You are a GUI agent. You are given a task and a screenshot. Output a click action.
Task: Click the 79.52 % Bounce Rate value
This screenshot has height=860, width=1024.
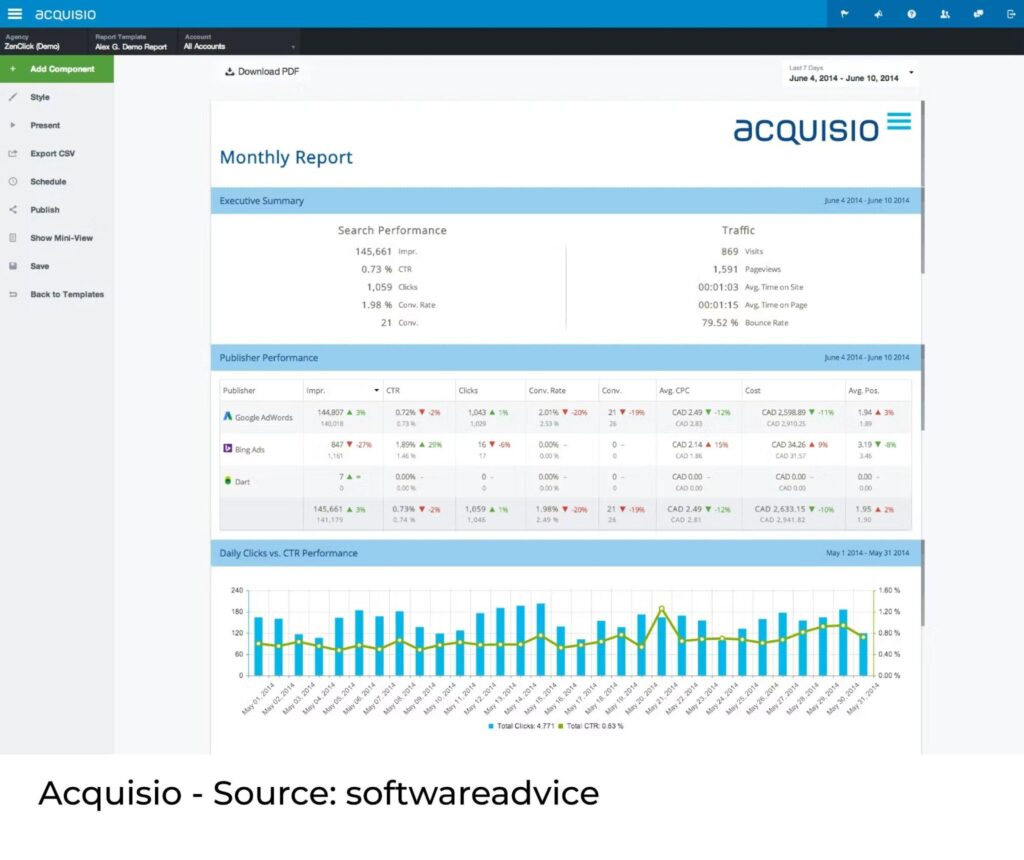[720, 323]
